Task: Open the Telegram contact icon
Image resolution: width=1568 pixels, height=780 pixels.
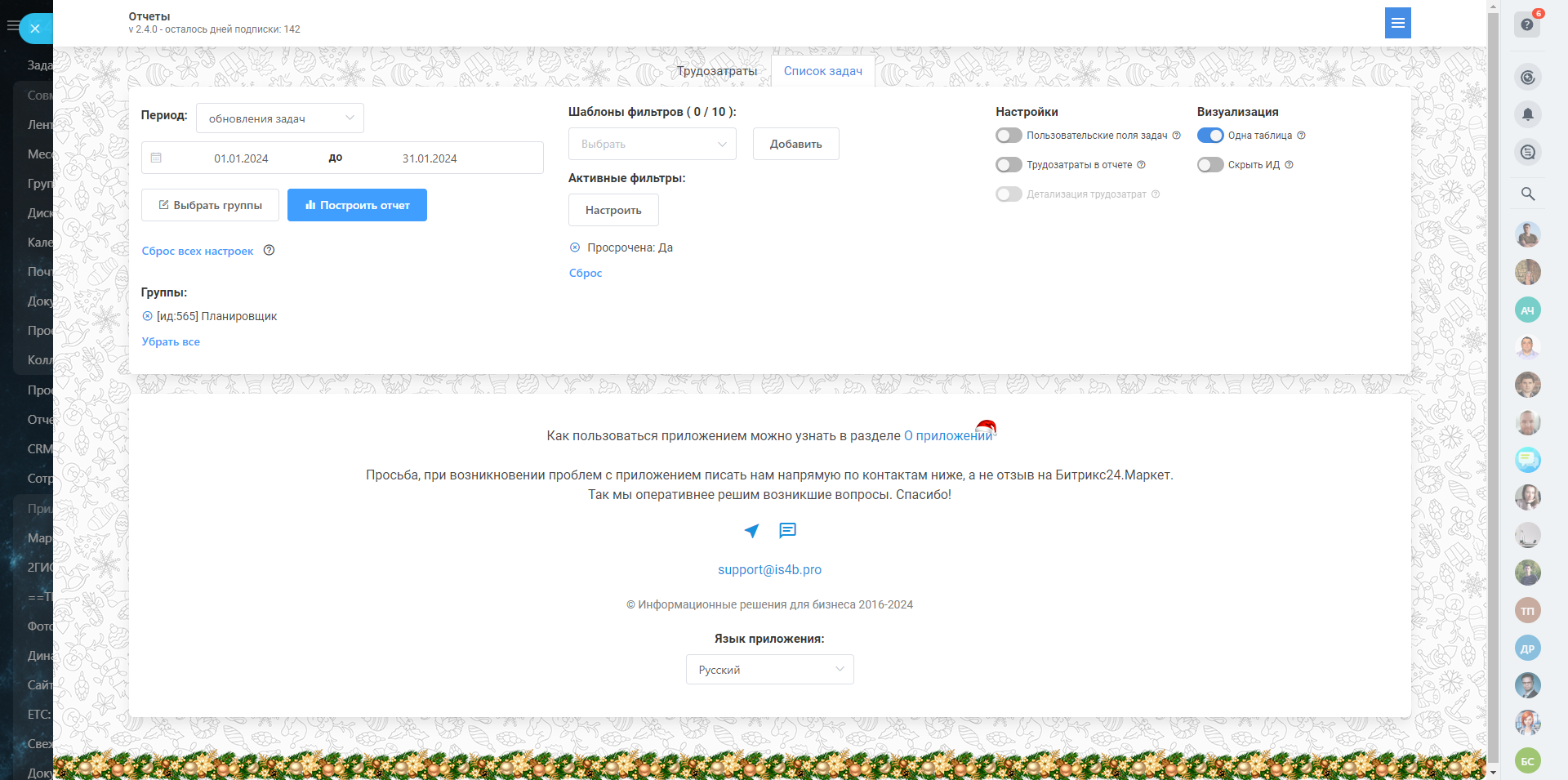Action: 751,531
